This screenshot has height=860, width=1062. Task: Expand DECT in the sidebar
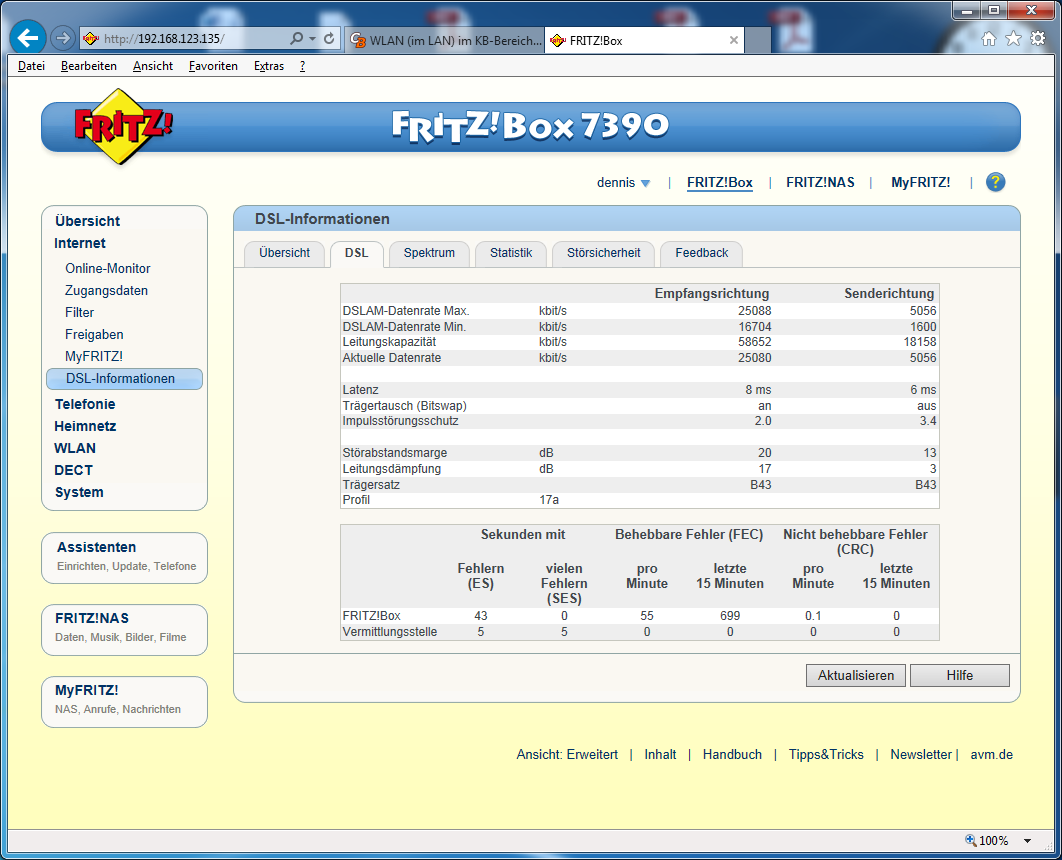click(73, 470)
